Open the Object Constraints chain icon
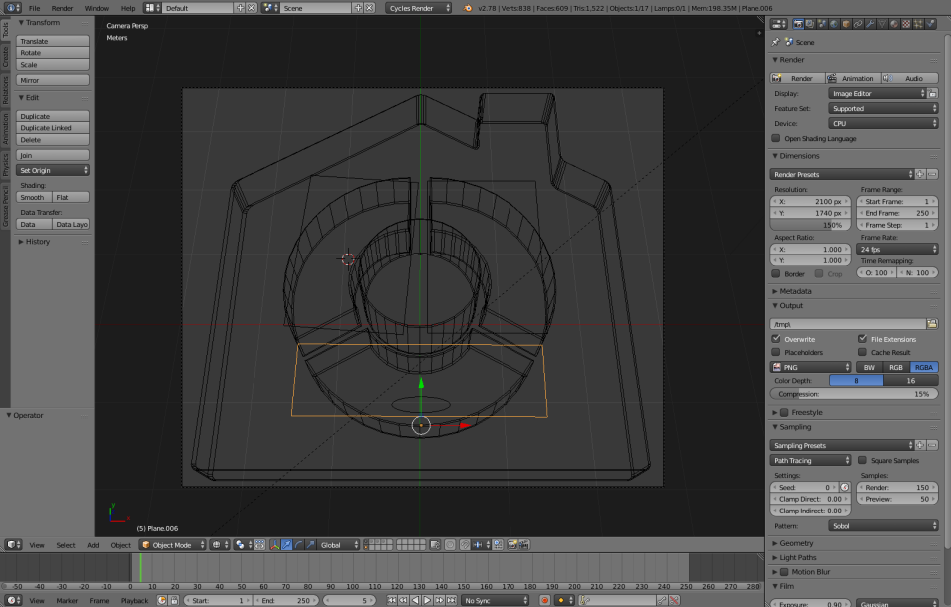Image resolution: width=951 pixels, height=607 pixels. tap(857, 23)
